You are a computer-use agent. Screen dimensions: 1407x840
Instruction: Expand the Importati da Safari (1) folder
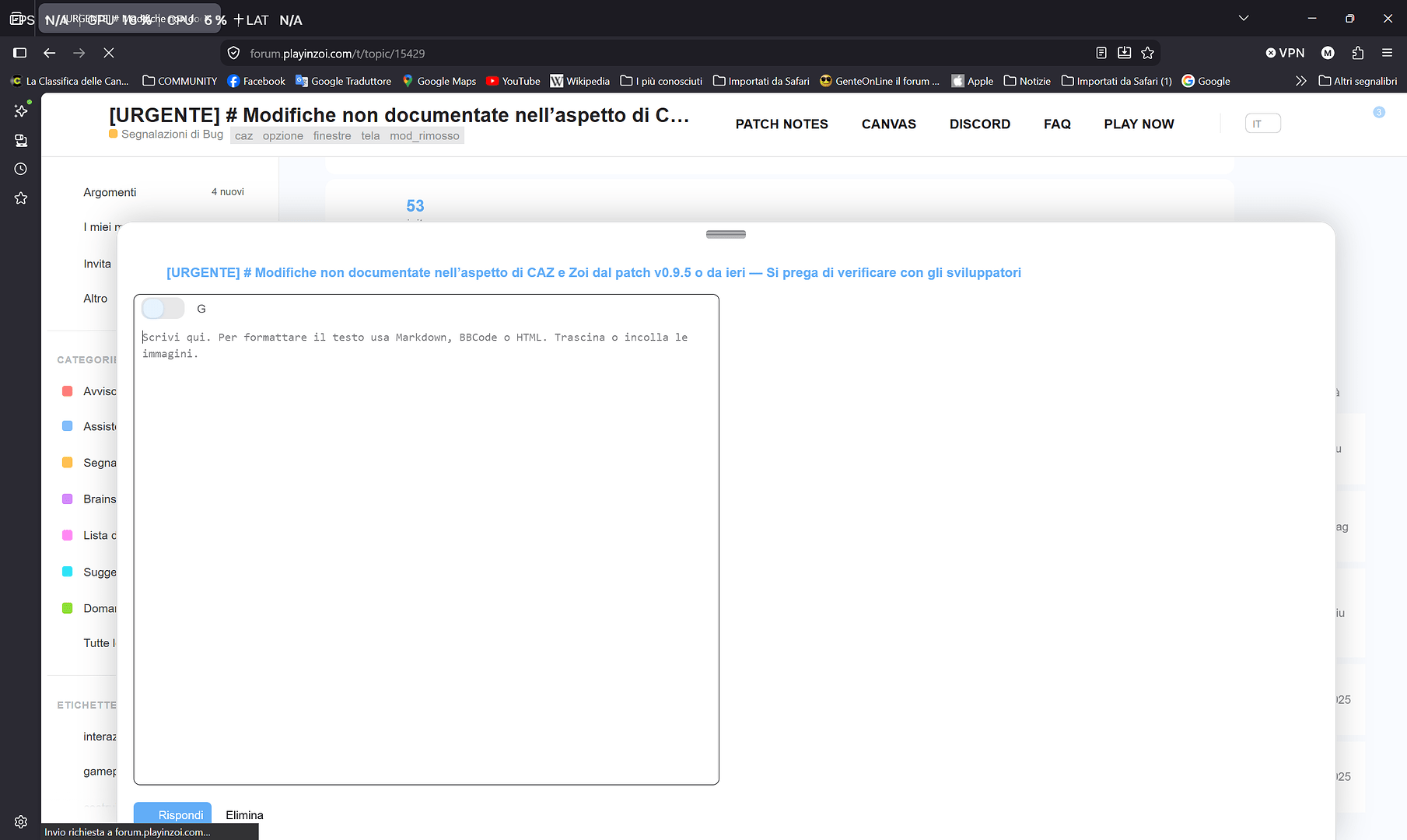[x=1117, y=81]
